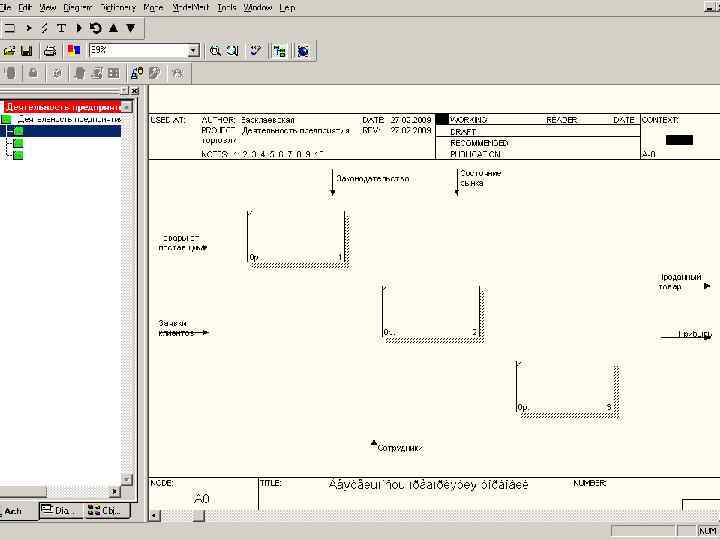Open the Model Explorer panel options arrow
This screenshot has height=540, width=720.
[x=124, y=91]
